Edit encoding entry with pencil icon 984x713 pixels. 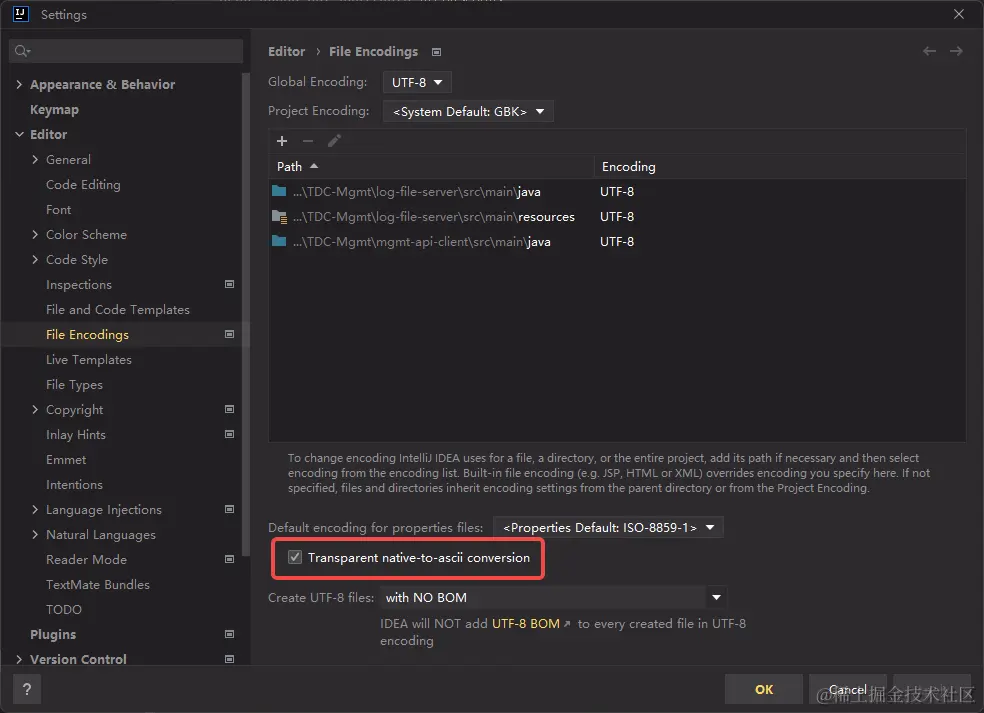click(x=334, y=141)
